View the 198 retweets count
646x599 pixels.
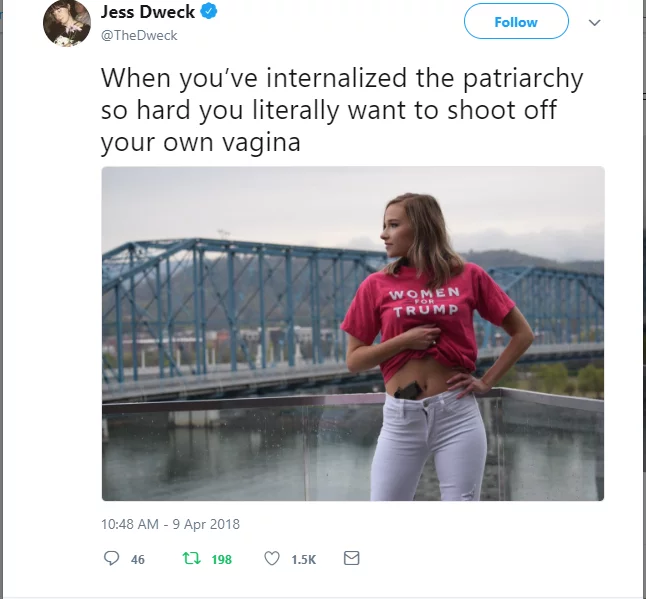point(222,559)
